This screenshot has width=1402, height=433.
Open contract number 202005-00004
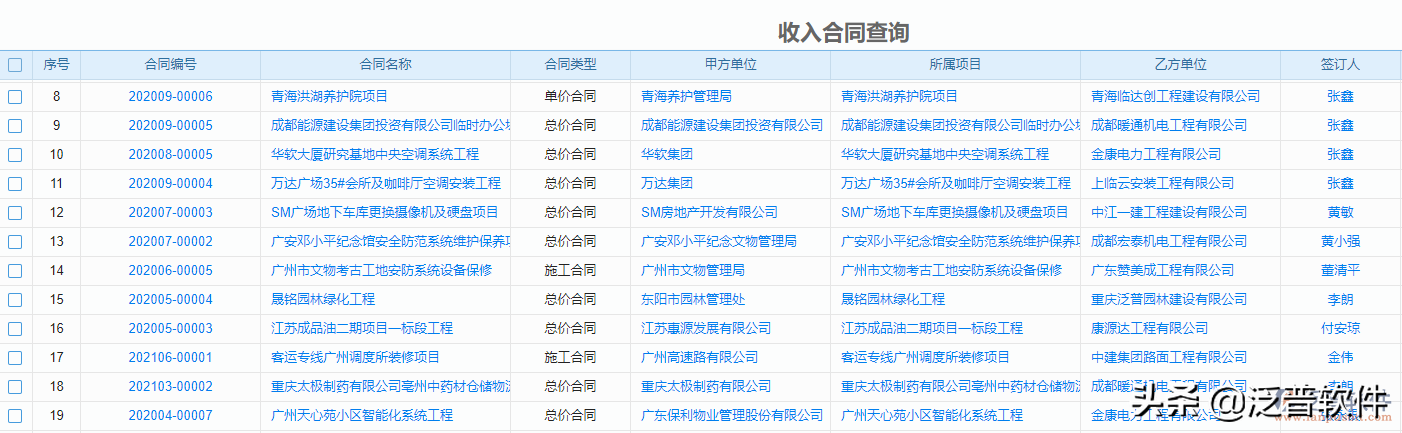click(x=170, y=300)
